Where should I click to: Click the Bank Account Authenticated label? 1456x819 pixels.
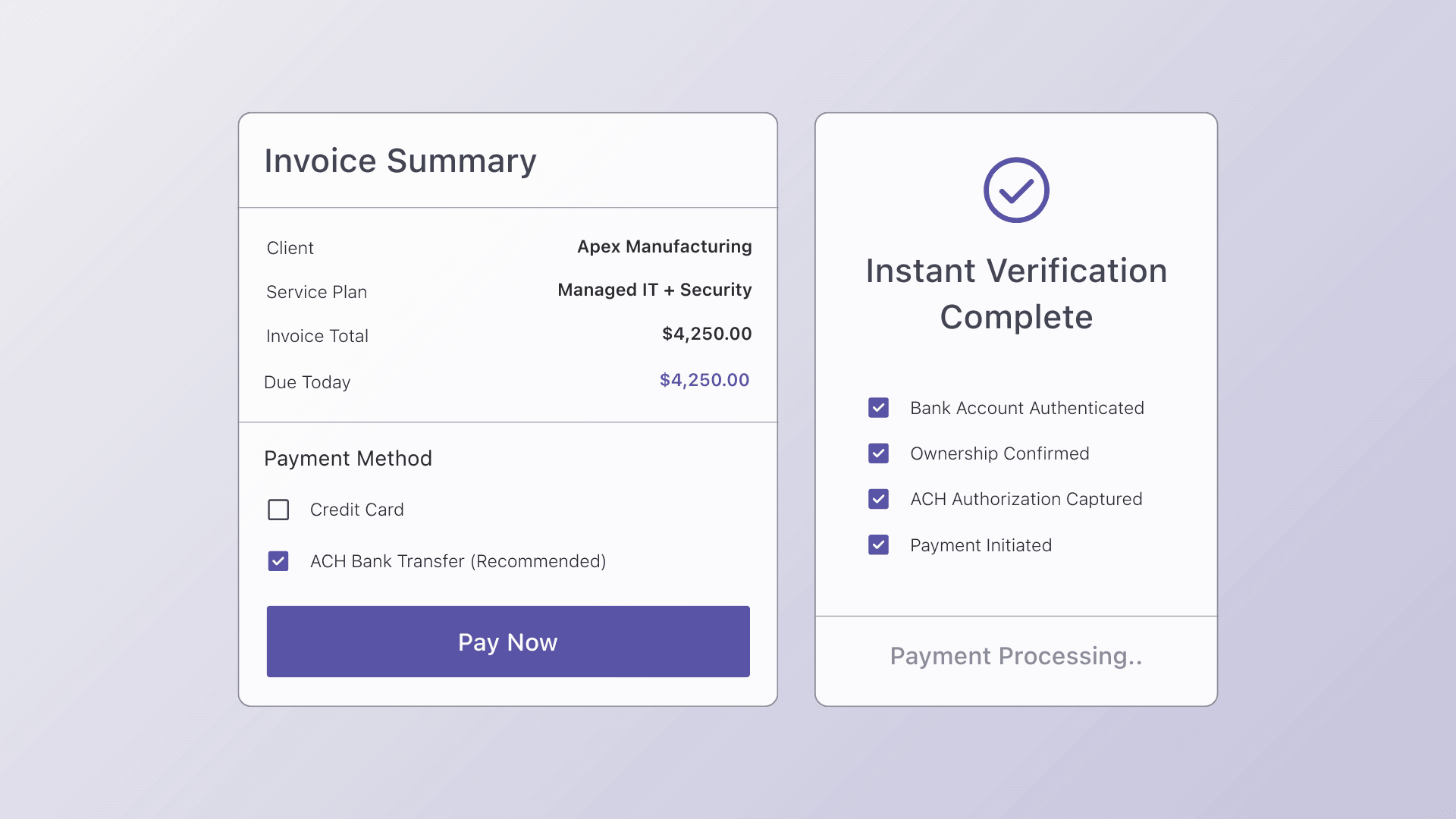click(x=1026, y=408)
